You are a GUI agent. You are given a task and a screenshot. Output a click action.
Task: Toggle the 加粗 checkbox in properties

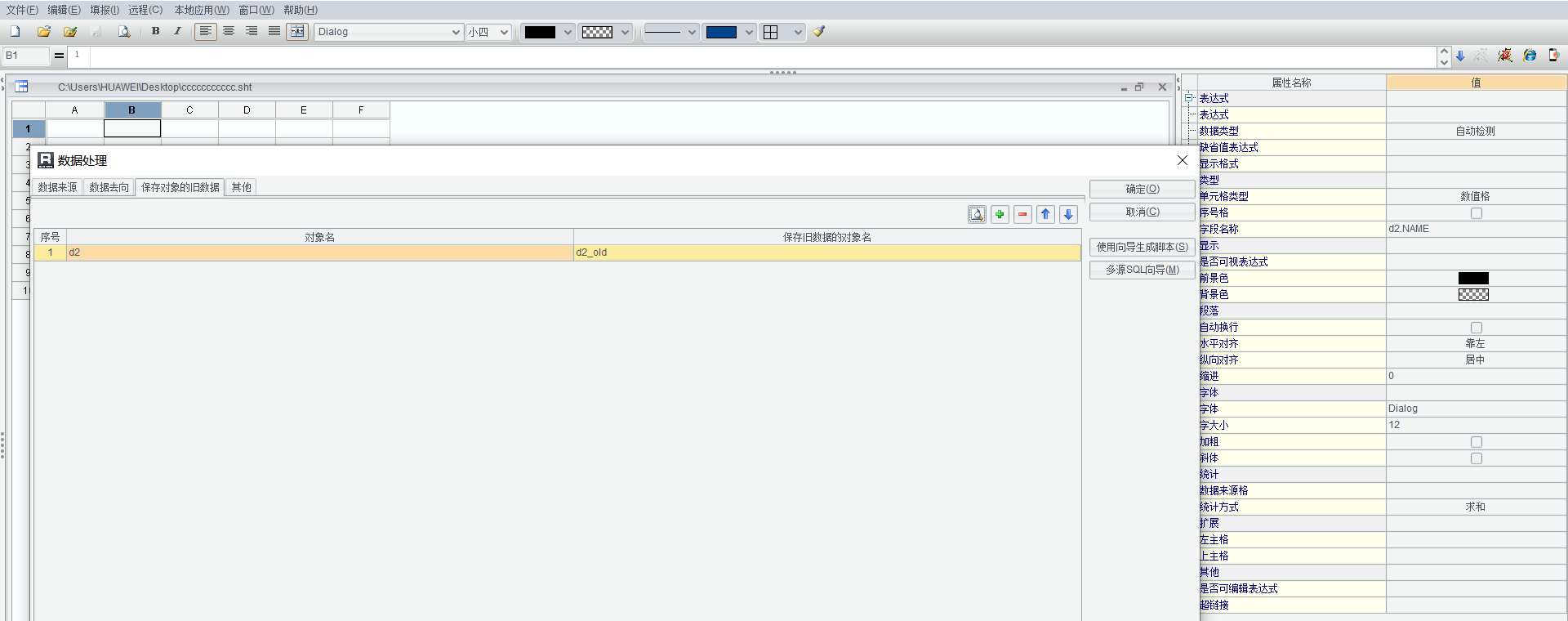[x=1476, y=442]
